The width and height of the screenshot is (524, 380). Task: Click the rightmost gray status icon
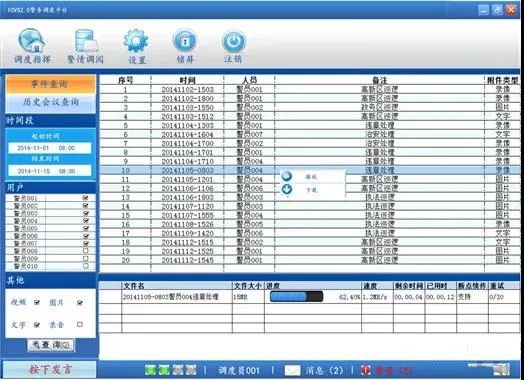(x=191, y=370)
